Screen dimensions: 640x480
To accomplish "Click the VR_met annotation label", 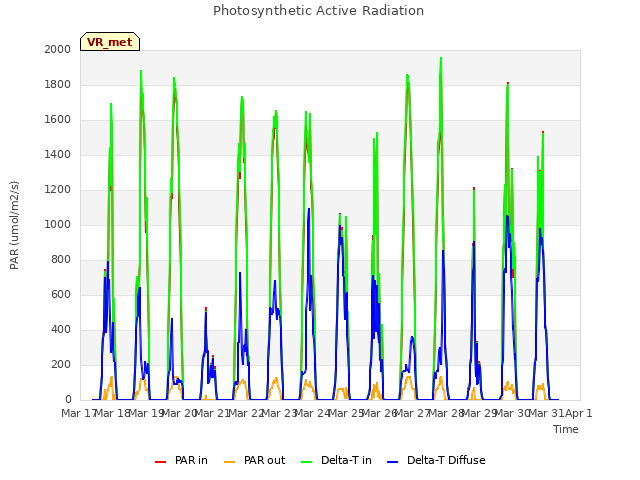I will coord(110,42).
